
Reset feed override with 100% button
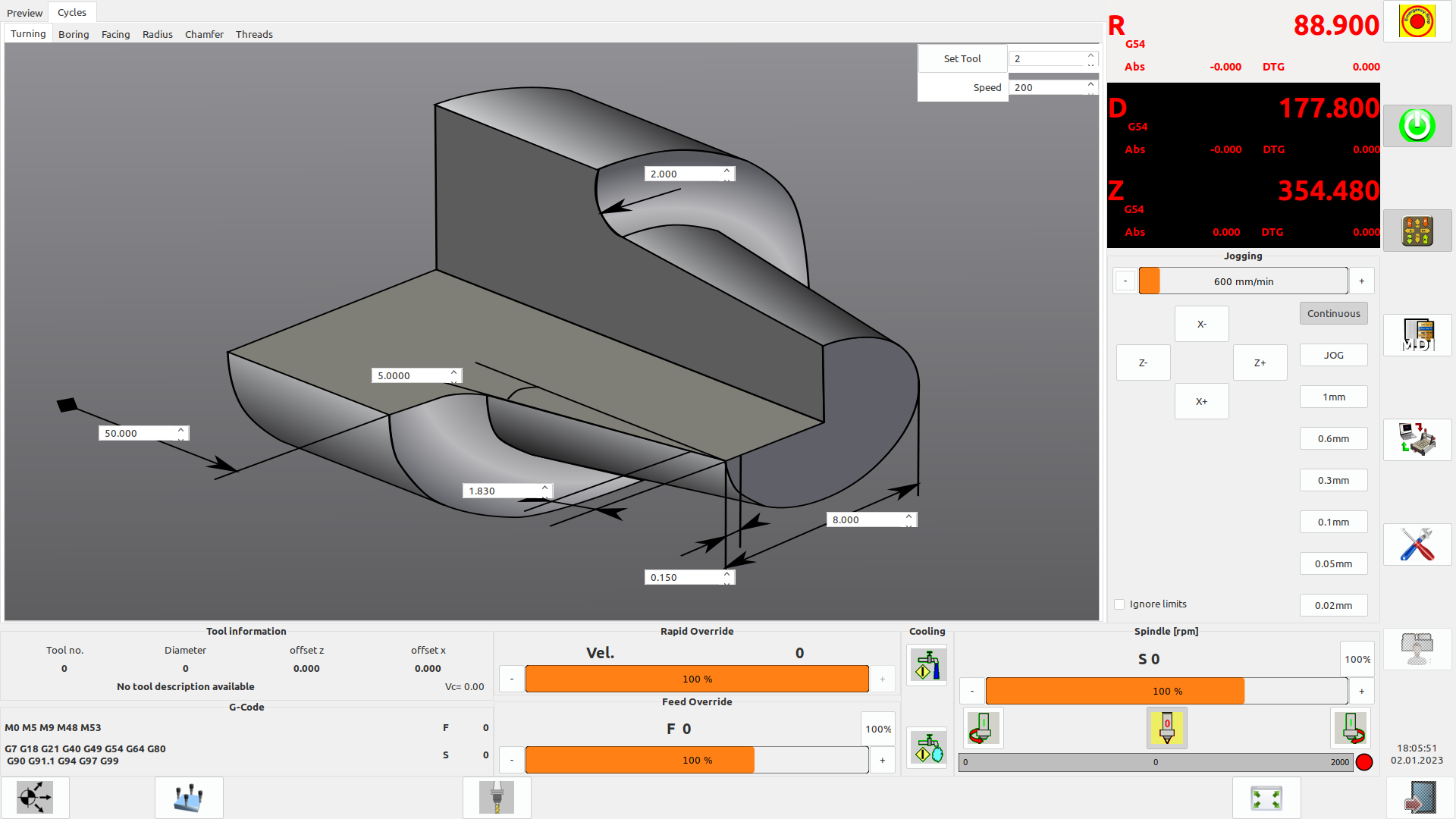coord(878,729)
